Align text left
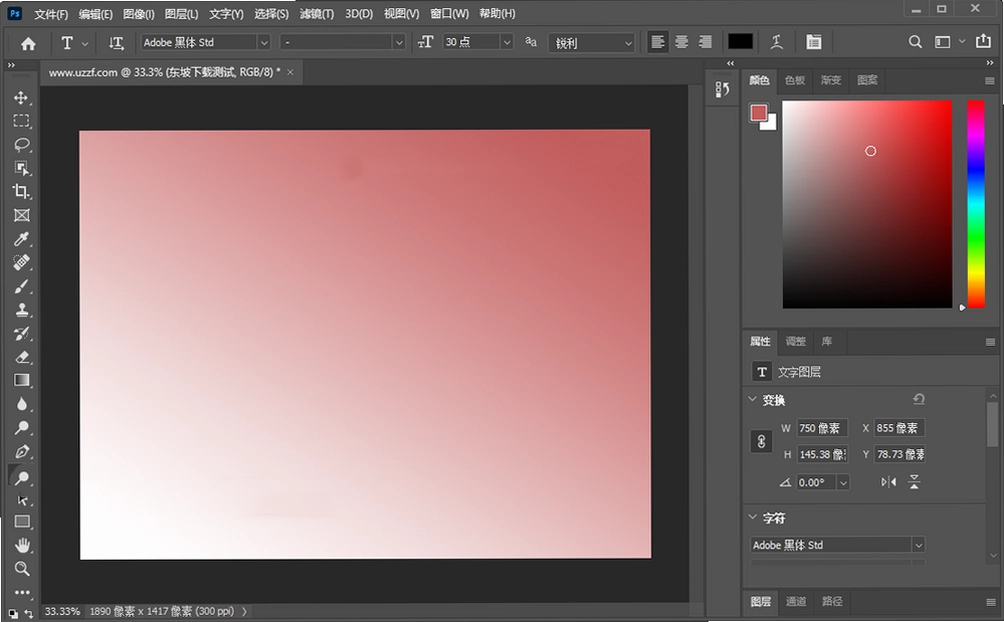The width and height of the screenshot is (1004, 622). pyautogui.click(x=658, y=42)
